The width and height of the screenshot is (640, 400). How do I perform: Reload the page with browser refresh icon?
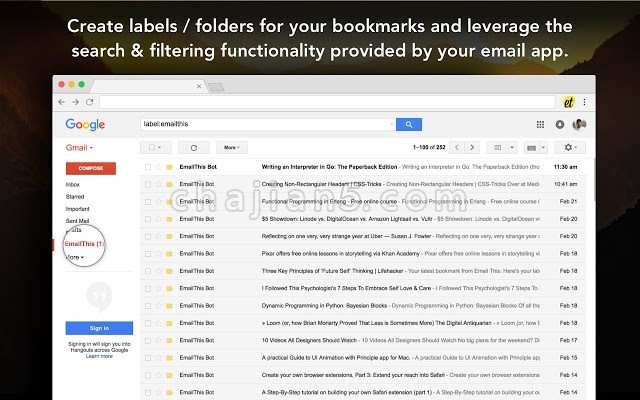pos(90,102)
